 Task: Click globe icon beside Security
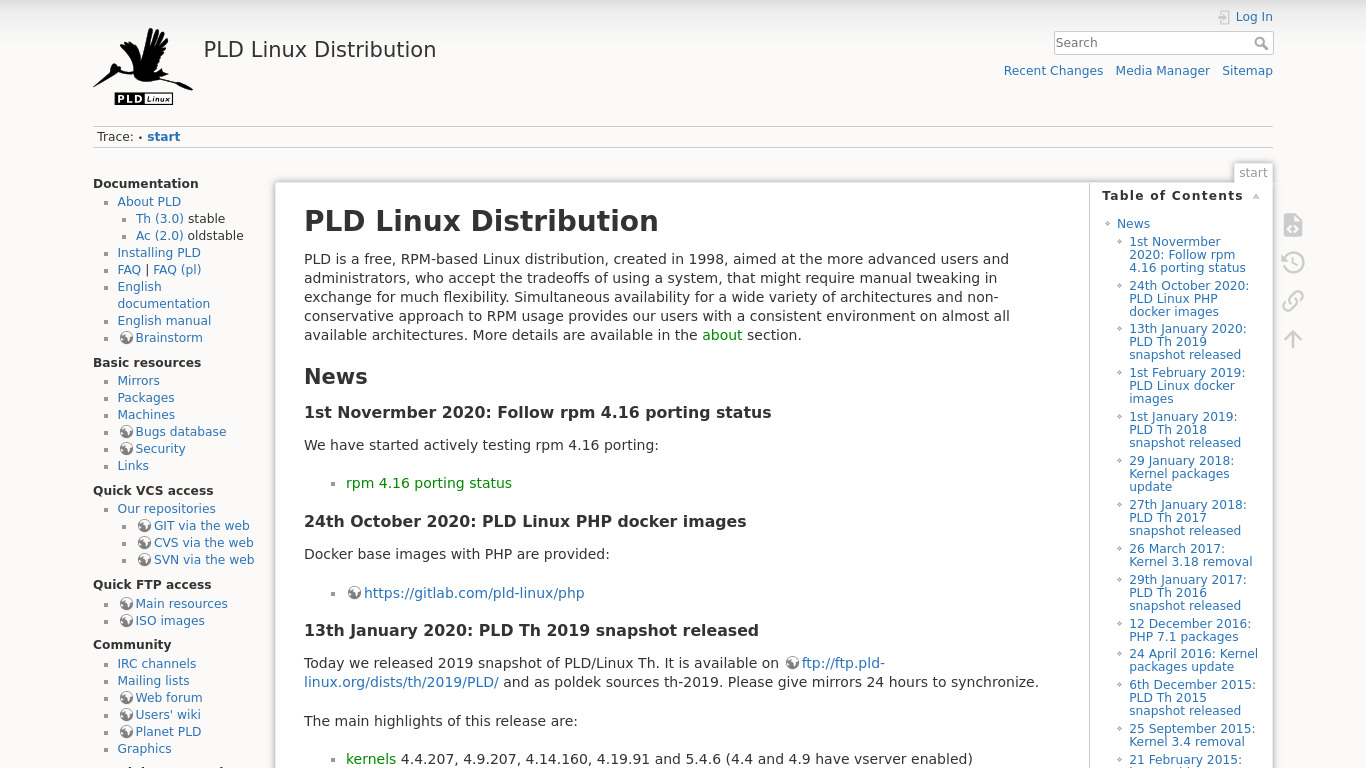[x=126, y=449]
